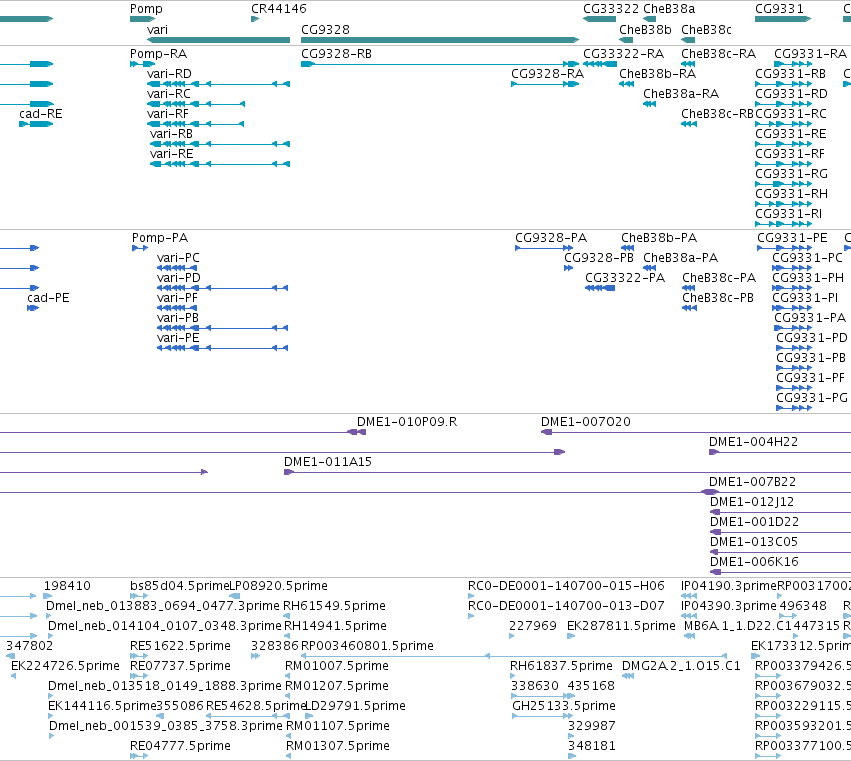Click the Pomp-RA transcript label
The image size is (851, 761).
pyautogui.click(x=158, y=54)
